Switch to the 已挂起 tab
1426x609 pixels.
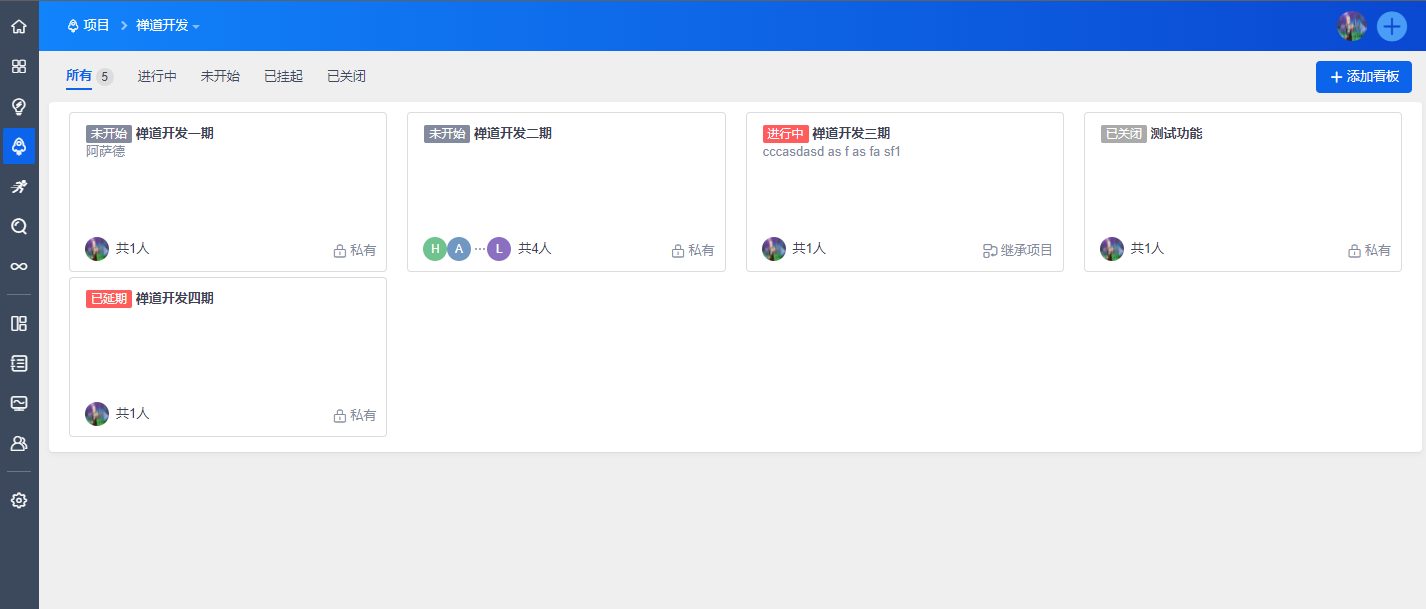(283, 76)
